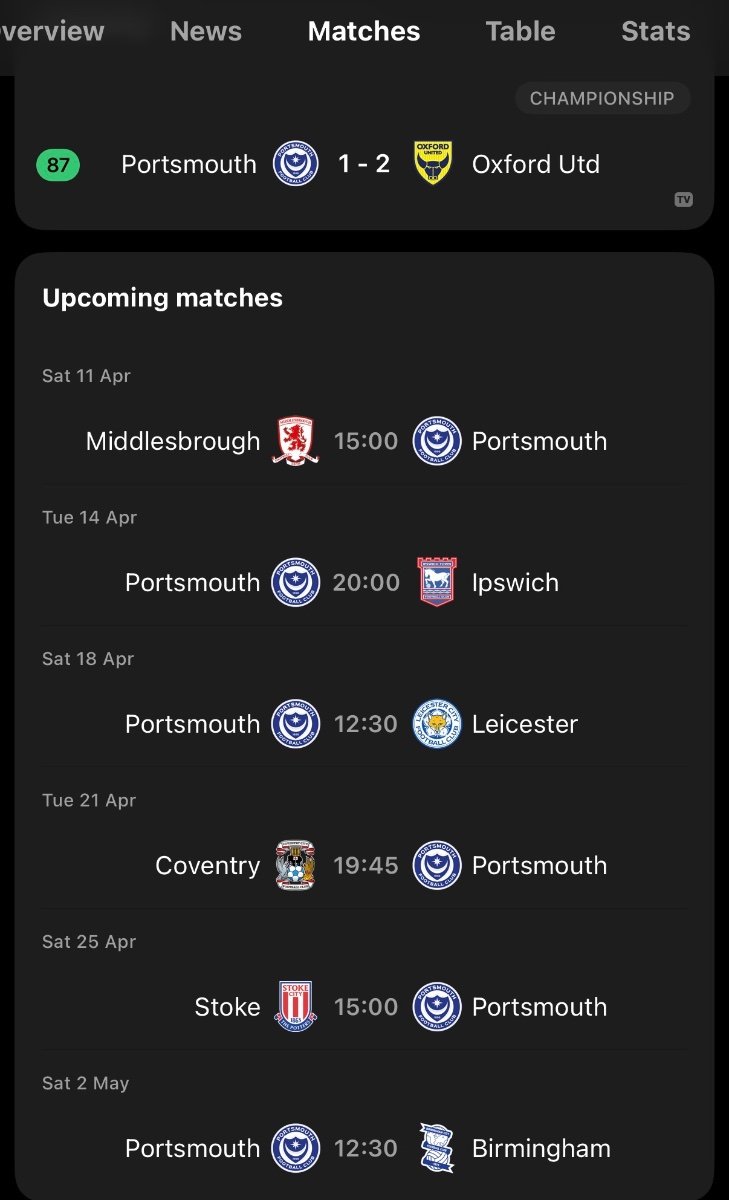This screenshot has height=1200, width=729.
Task: Switch to the Table tab
Action: click(x=520, y=32)
